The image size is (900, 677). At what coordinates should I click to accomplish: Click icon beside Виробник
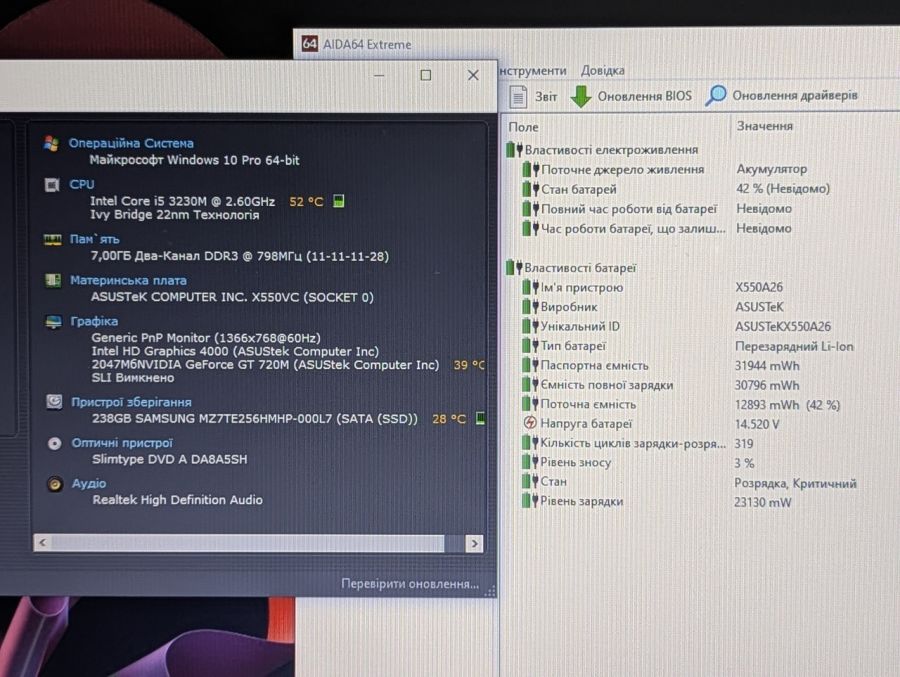(x=531, y=307)
